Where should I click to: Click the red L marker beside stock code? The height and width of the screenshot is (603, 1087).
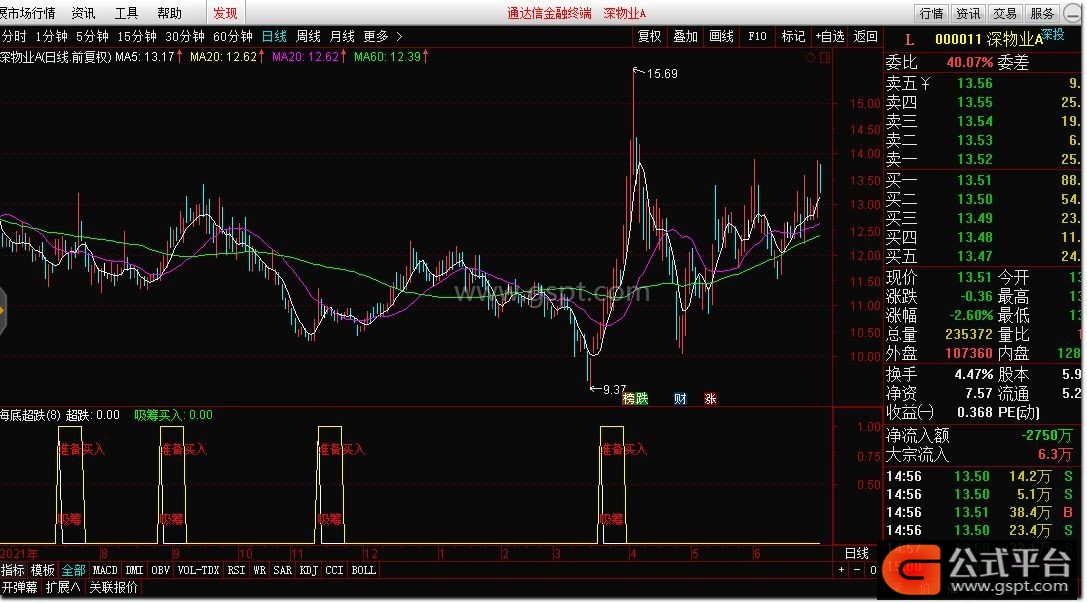pos(909,40)
